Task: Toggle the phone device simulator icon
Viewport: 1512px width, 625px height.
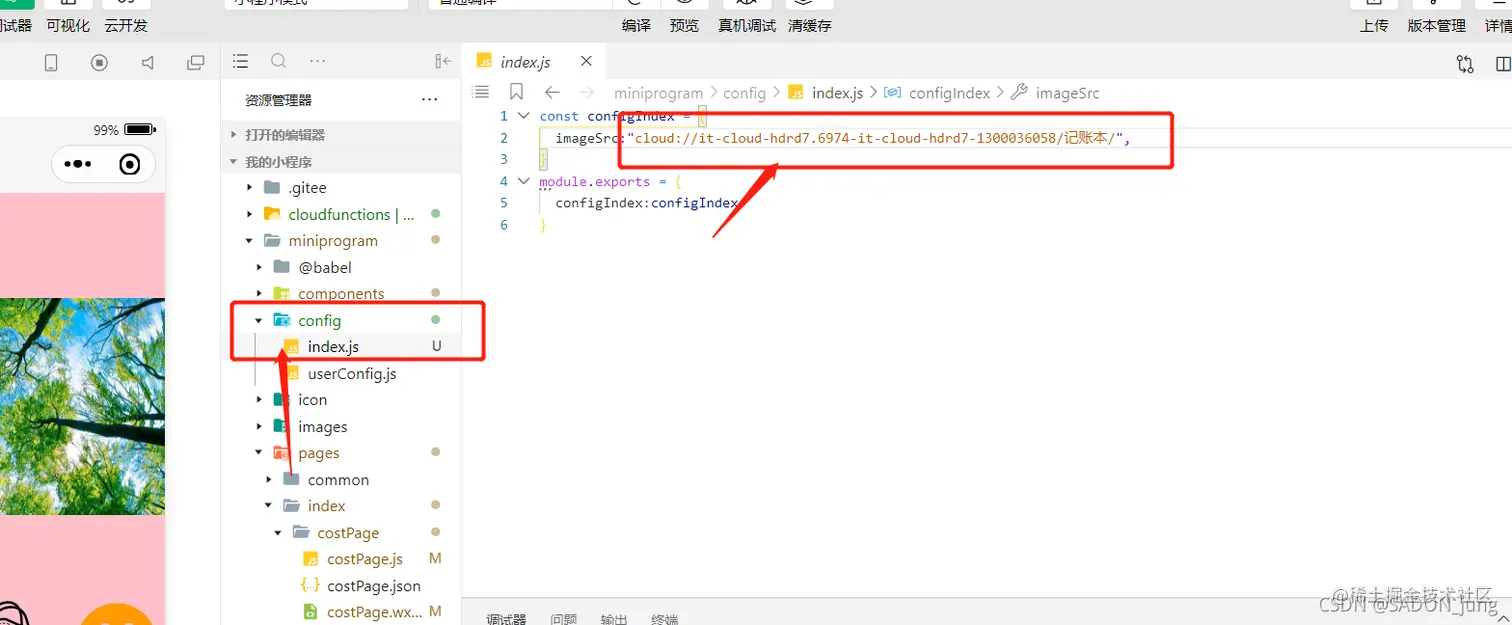Action: 51,63
